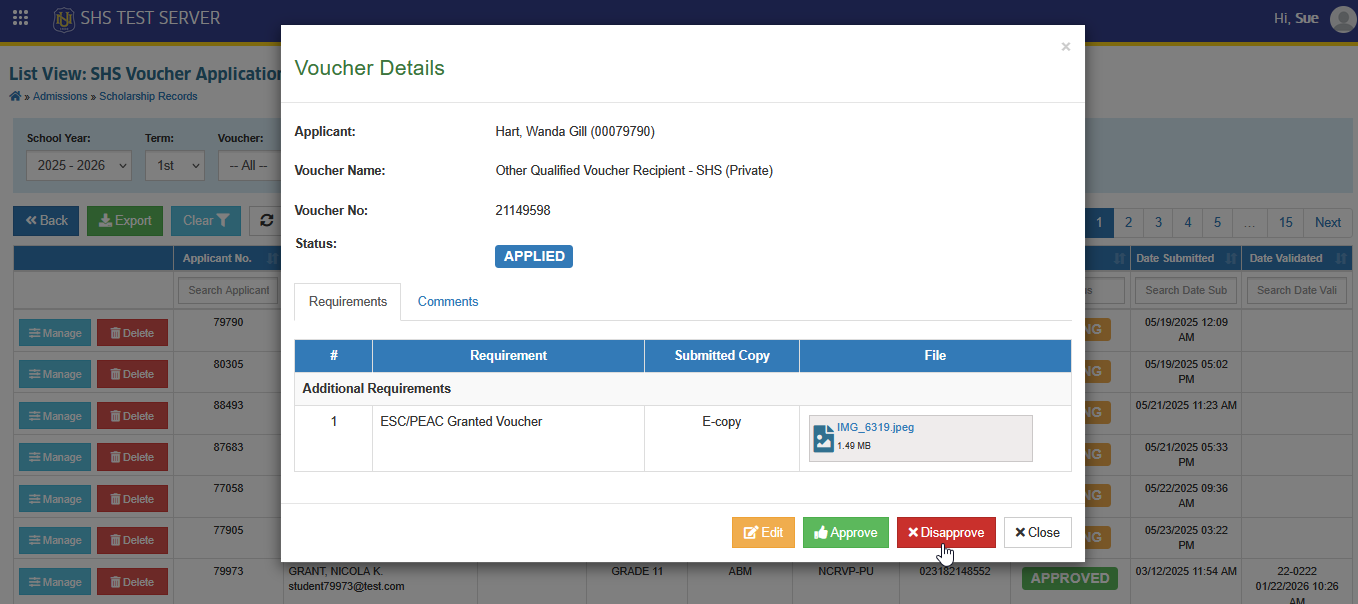This screenshot has width=1358, height=604.
Task: Go to page 3 in pagination
Action: coord(1158,222)
